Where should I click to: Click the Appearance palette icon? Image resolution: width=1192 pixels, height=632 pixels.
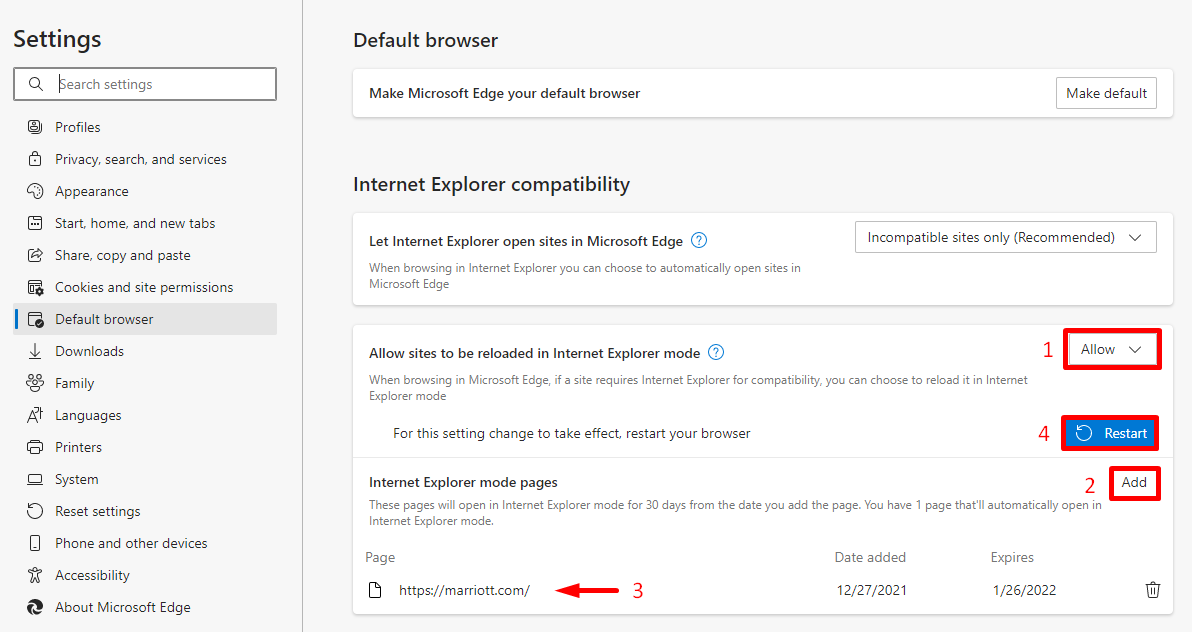point(35,191)
